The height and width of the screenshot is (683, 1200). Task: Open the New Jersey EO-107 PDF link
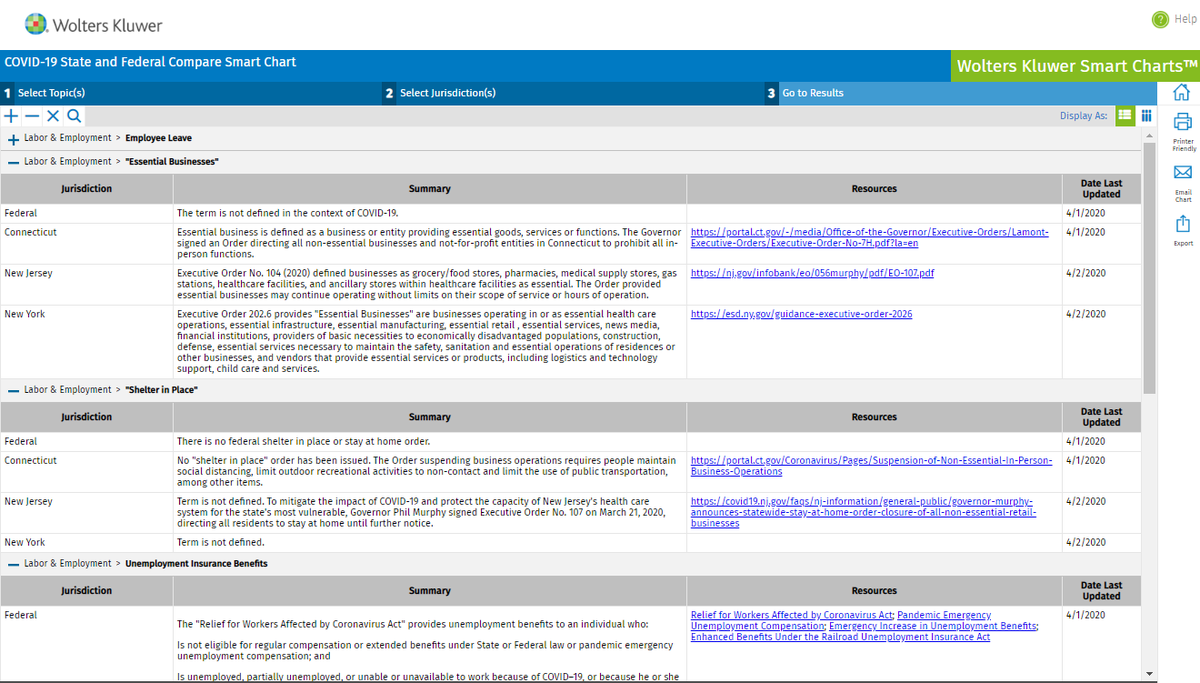tap(811, 272)
